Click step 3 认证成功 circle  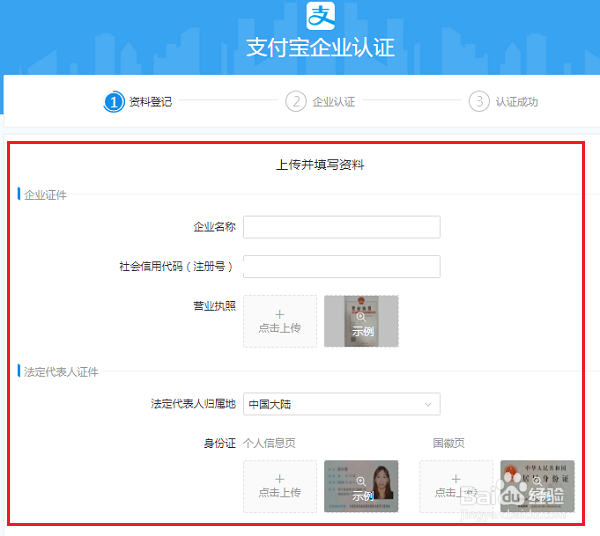point(479,101)
